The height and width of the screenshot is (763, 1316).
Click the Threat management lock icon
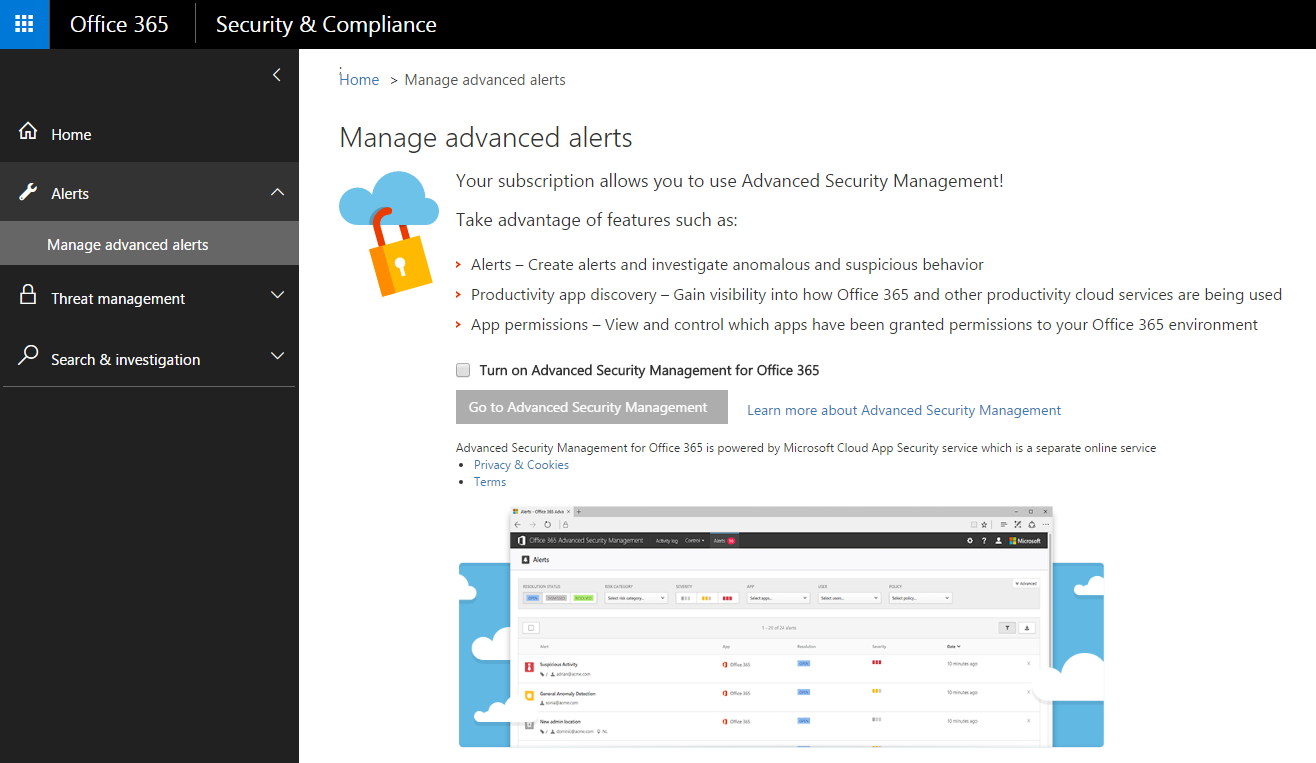pyautogui.click(x=28, y=294)
